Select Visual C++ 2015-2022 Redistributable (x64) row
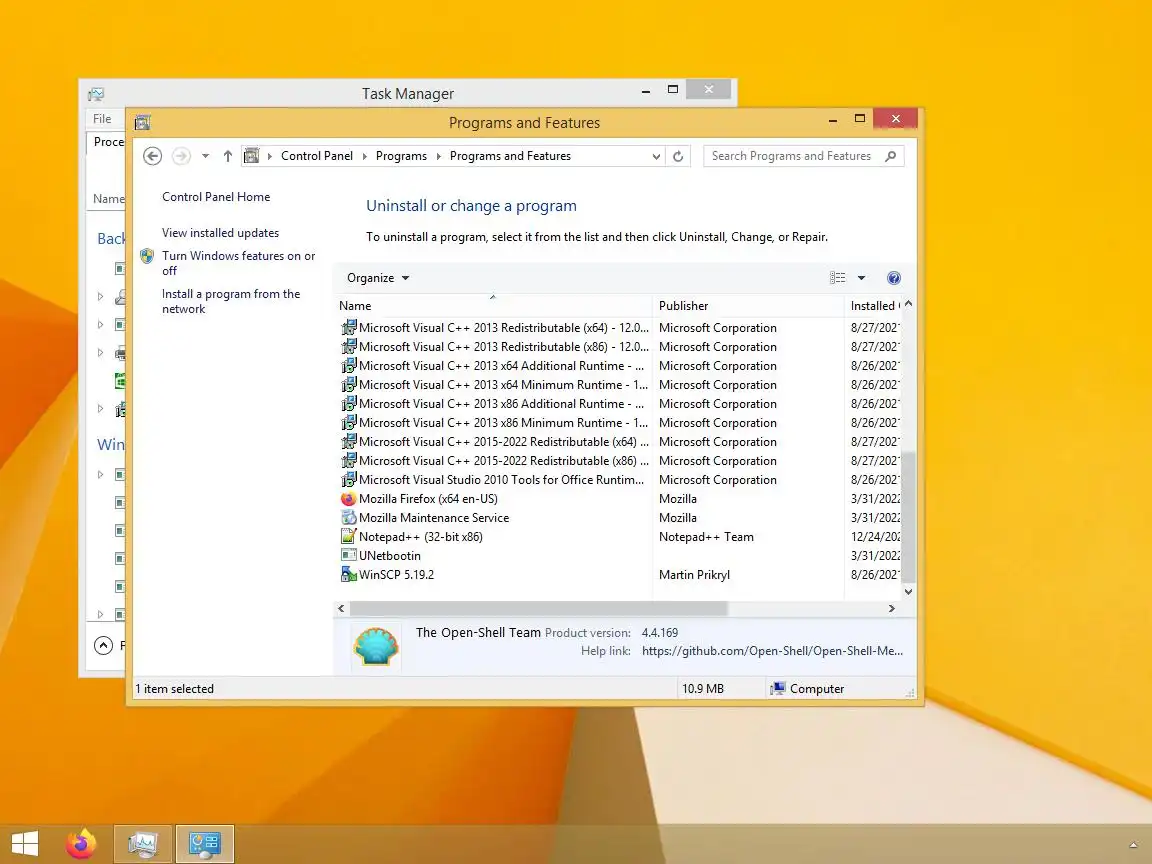1152x864 pixels. pyautogui.click(x=619, y=442)
